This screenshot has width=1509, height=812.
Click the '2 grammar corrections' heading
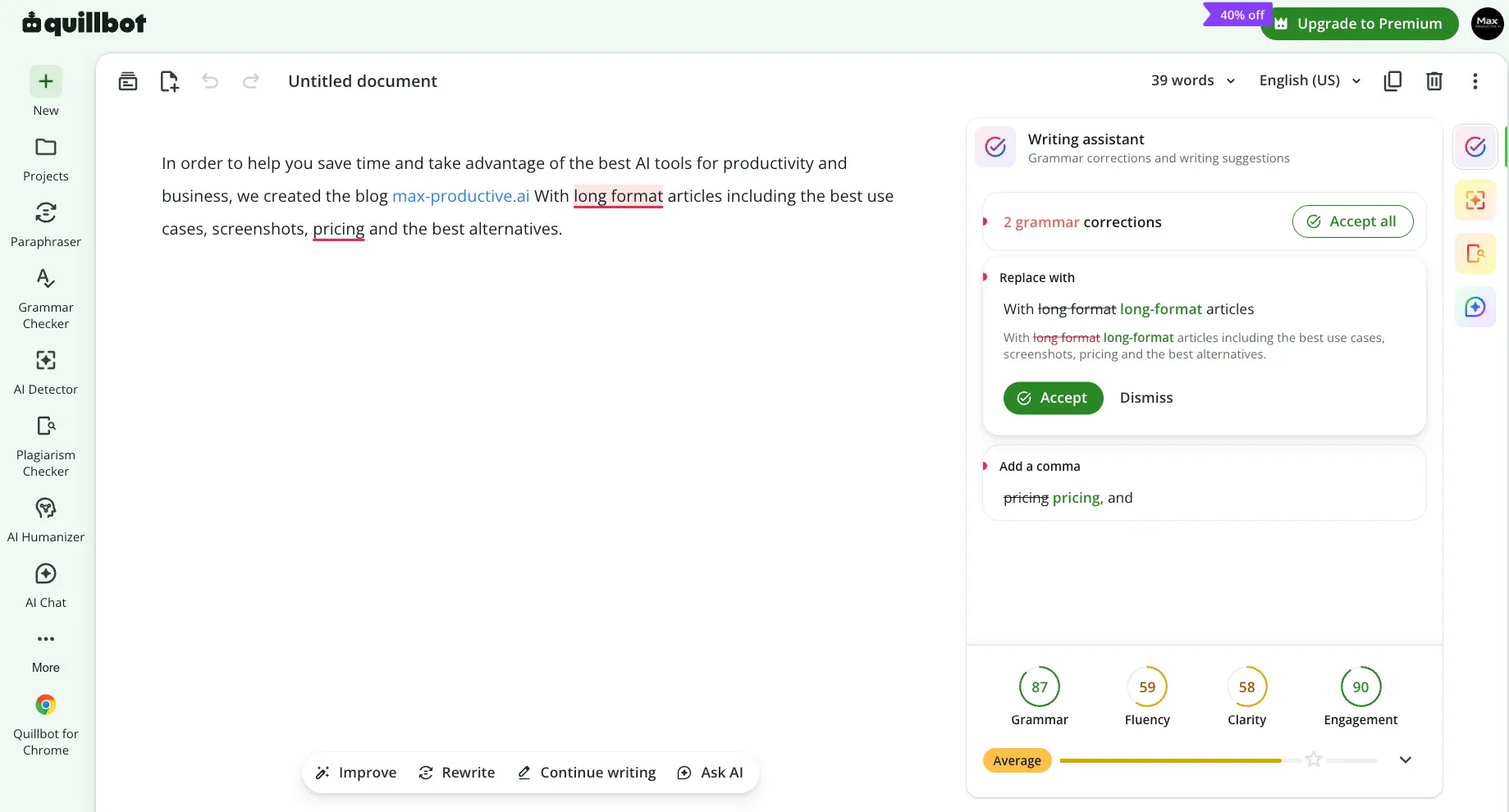pyautogui.click(x=1082, y=222)
